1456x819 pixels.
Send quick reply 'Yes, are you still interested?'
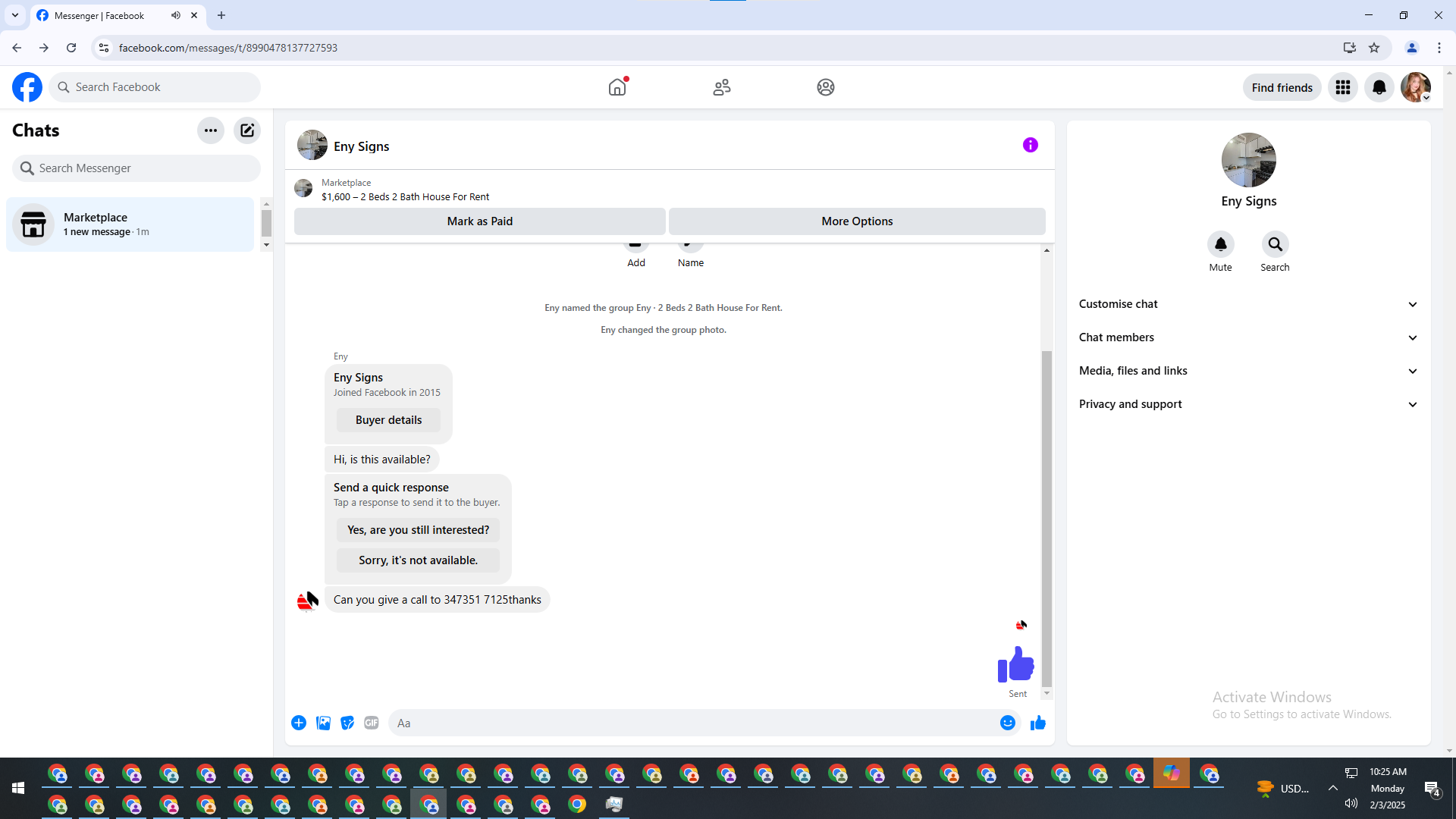coord(418,530)
